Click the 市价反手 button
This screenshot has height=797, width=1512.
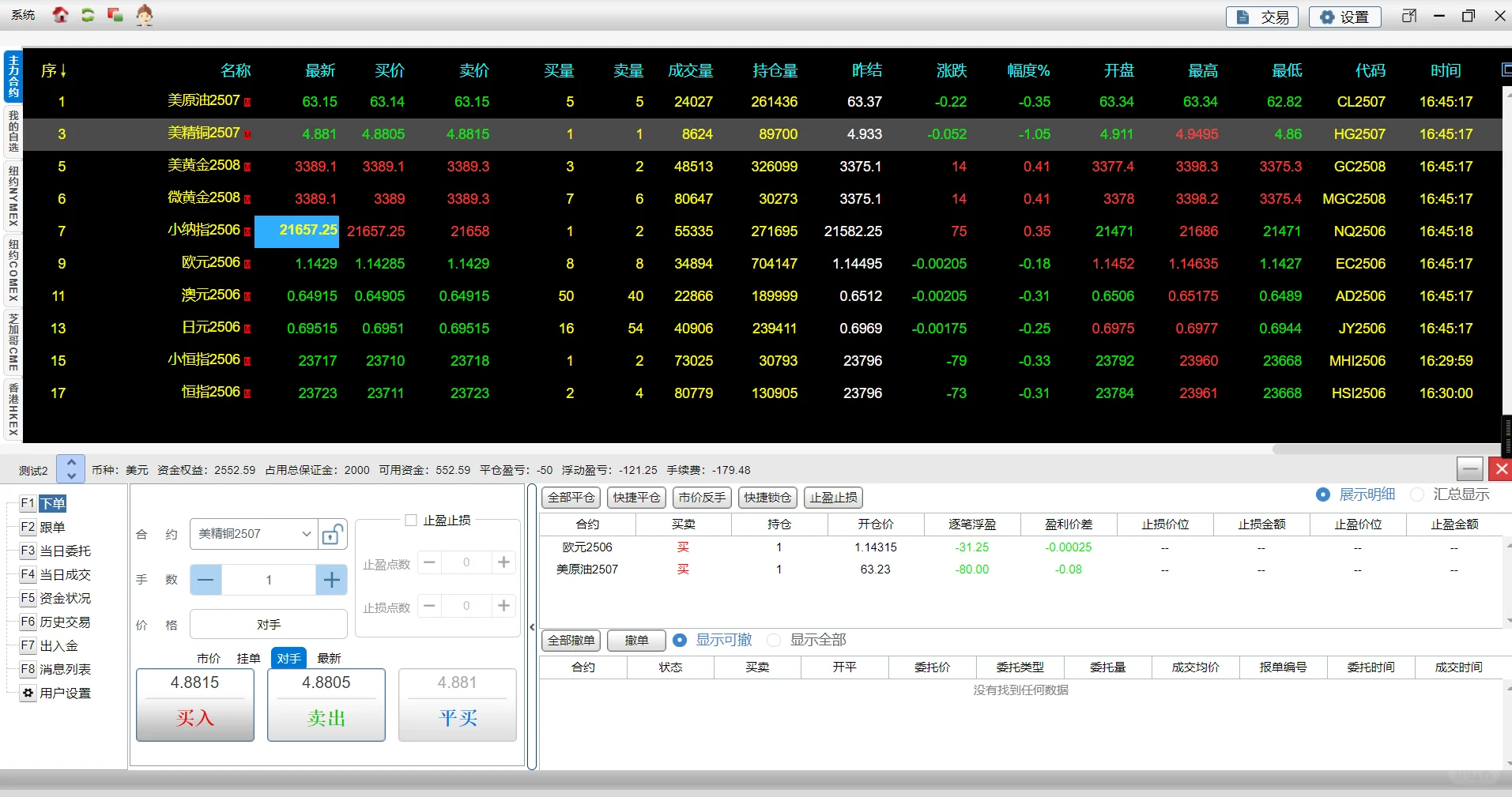(x=702, y=497)
